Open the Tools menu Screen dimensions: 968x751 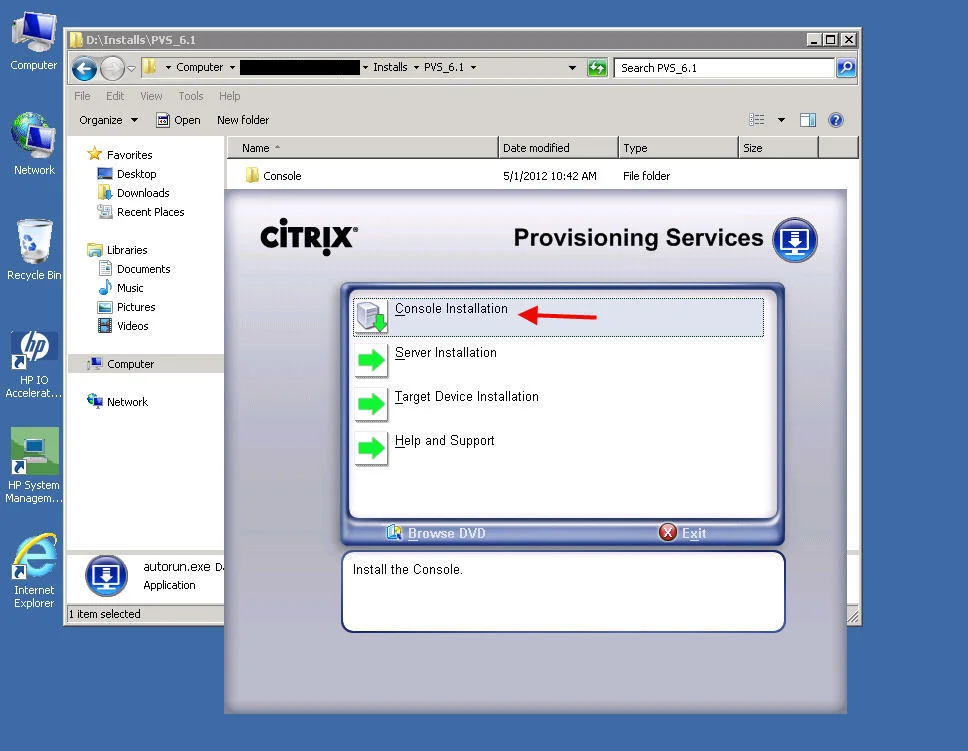pyautogui.click(x=191, y=96)
